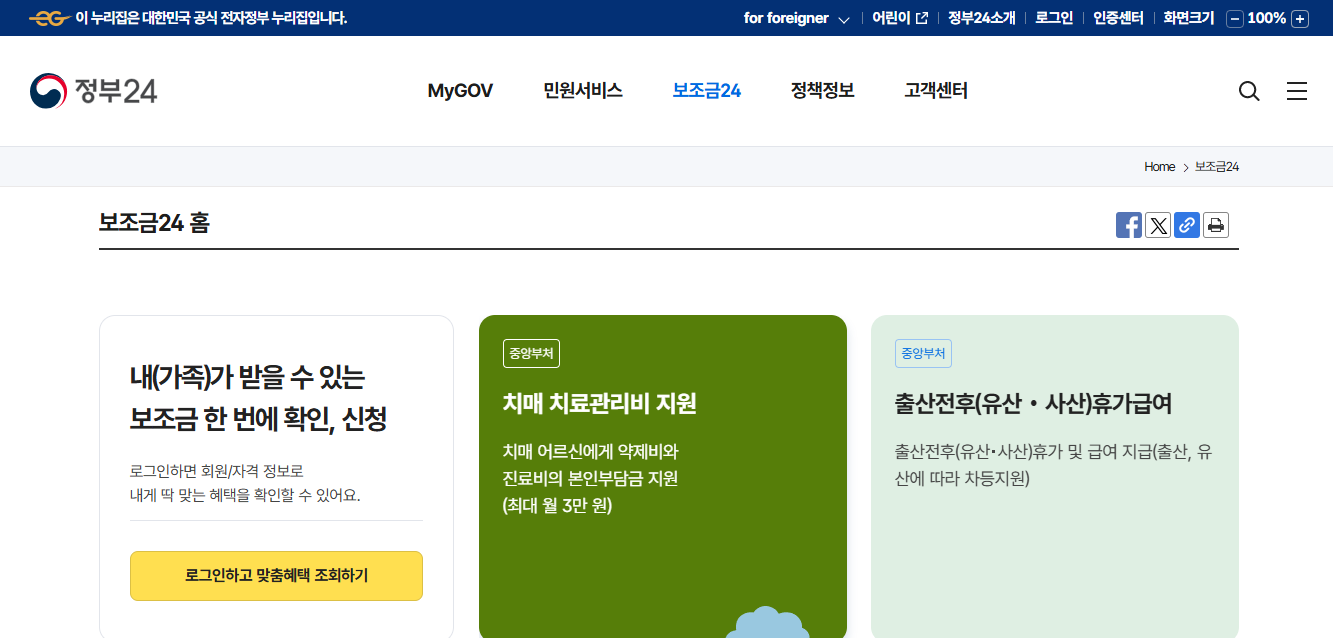Switch to the 정책정보 tab
The width and height of the screenshot is (1333, 638).
click(821, 90)
